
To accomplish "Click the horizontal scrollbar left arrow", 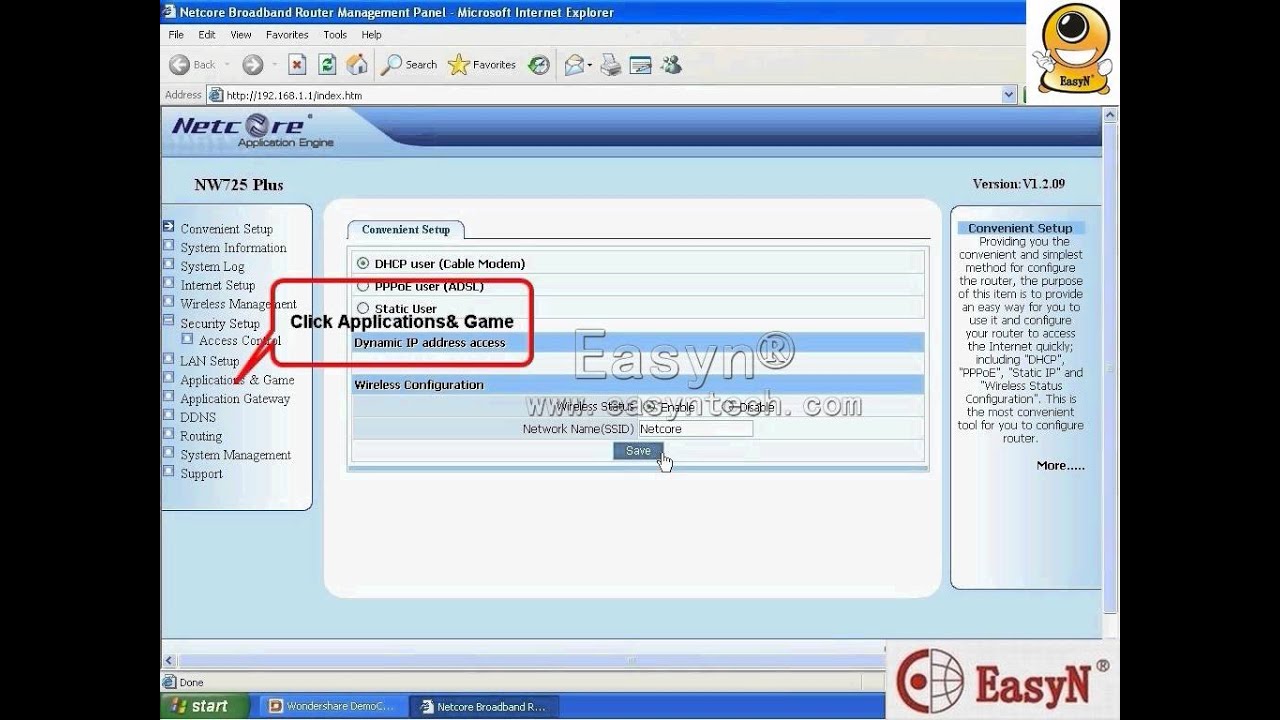I will point(169,660).
